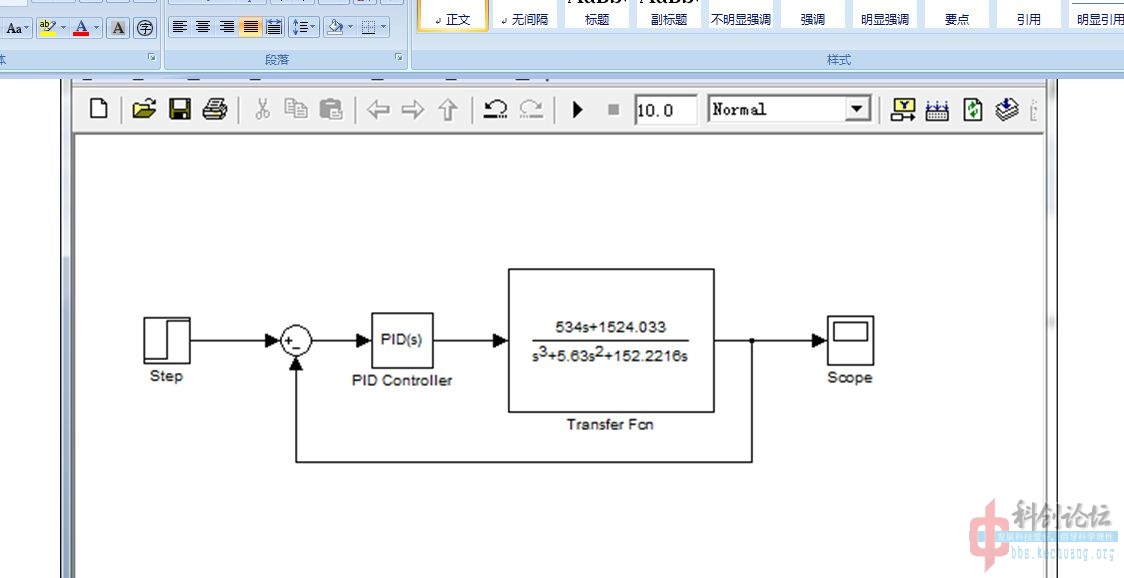The height and width of the screenshot is (578, 1124).
Task: Apply the 要点 style
Action: (957, 15)
